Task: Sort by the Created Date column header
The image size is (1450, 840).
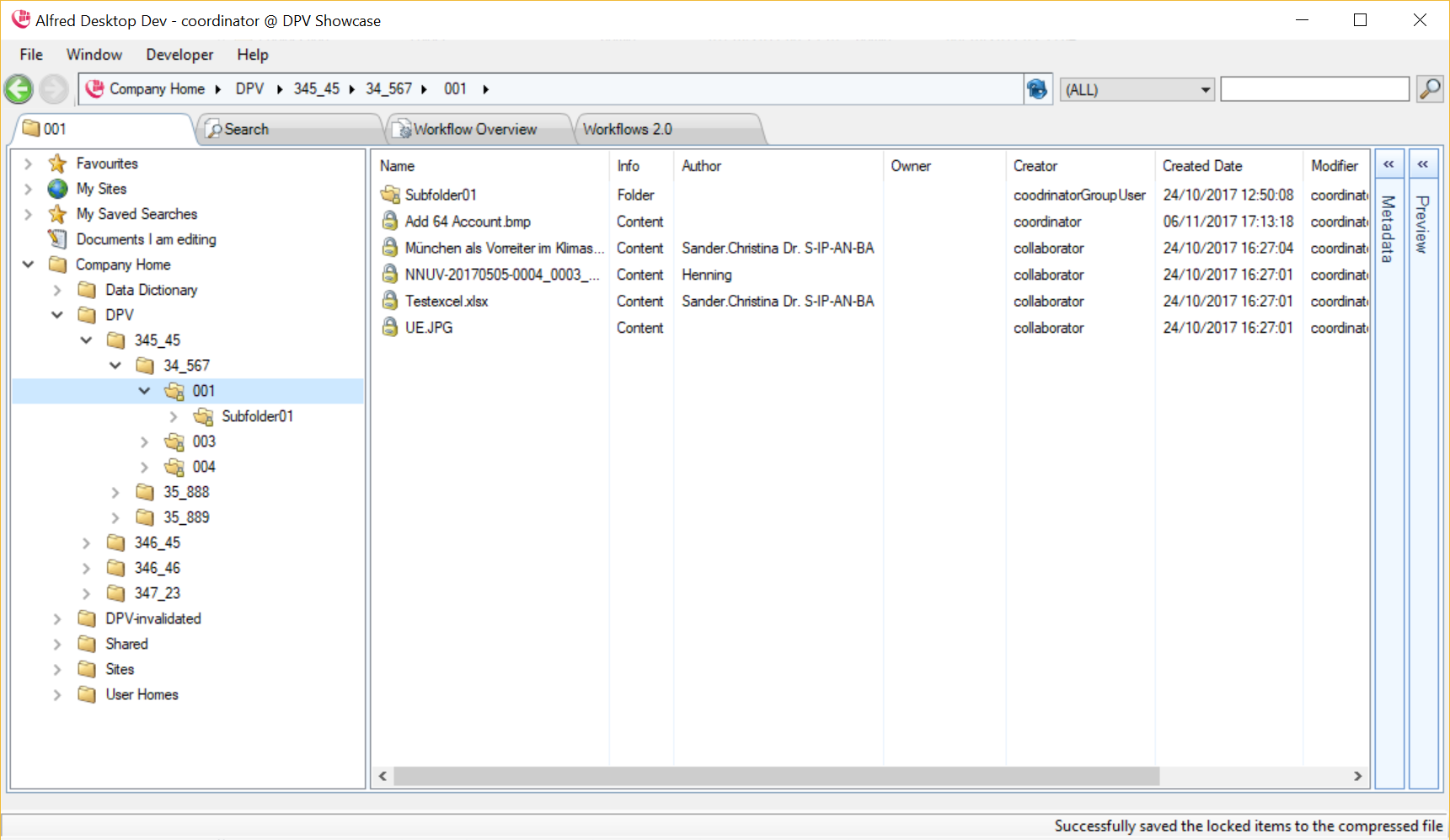Action: [x=1202, y=166]
